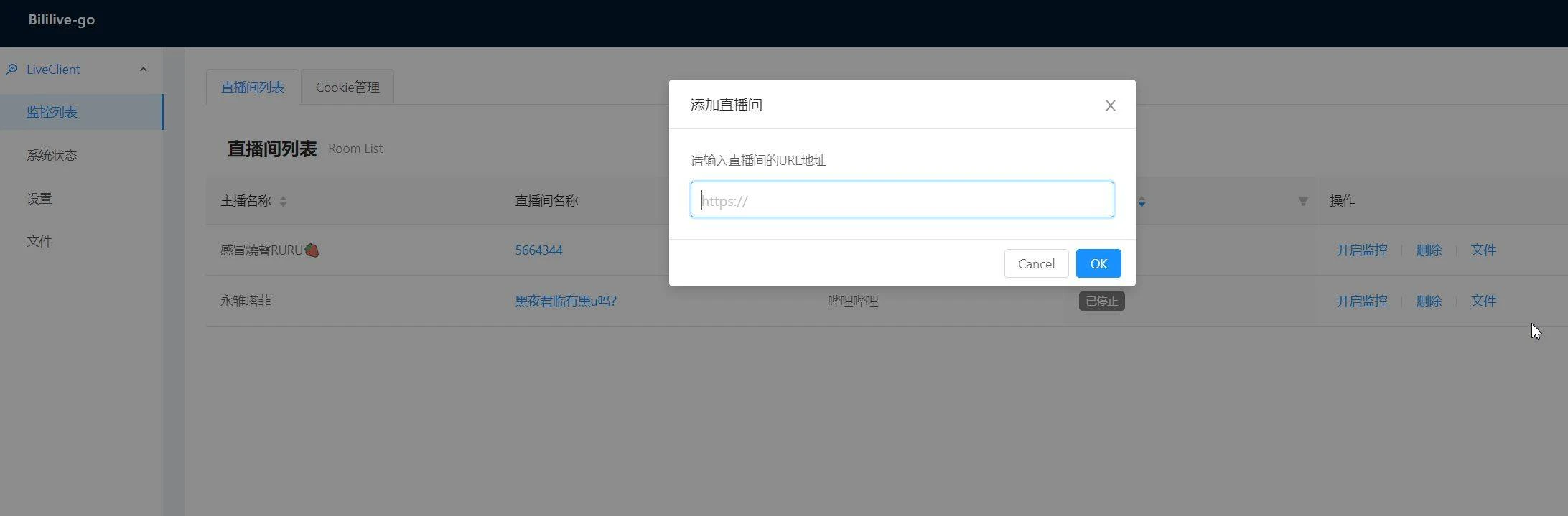
Task: Cancel adding a live room
Action: (x=1036, y=263)
